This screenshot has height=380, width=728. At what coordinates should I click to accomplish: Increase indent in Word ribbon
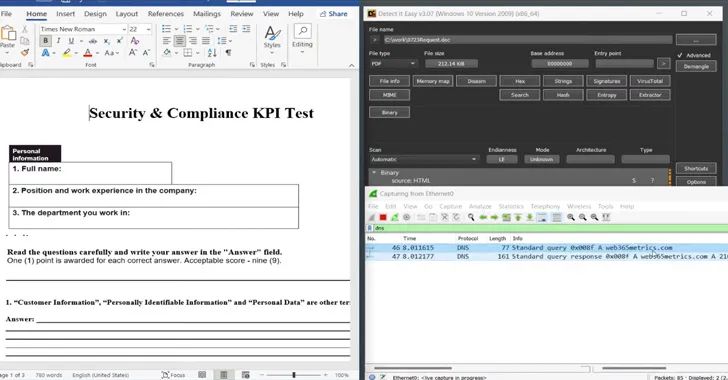pyautogui.click(x=246, y=29)
